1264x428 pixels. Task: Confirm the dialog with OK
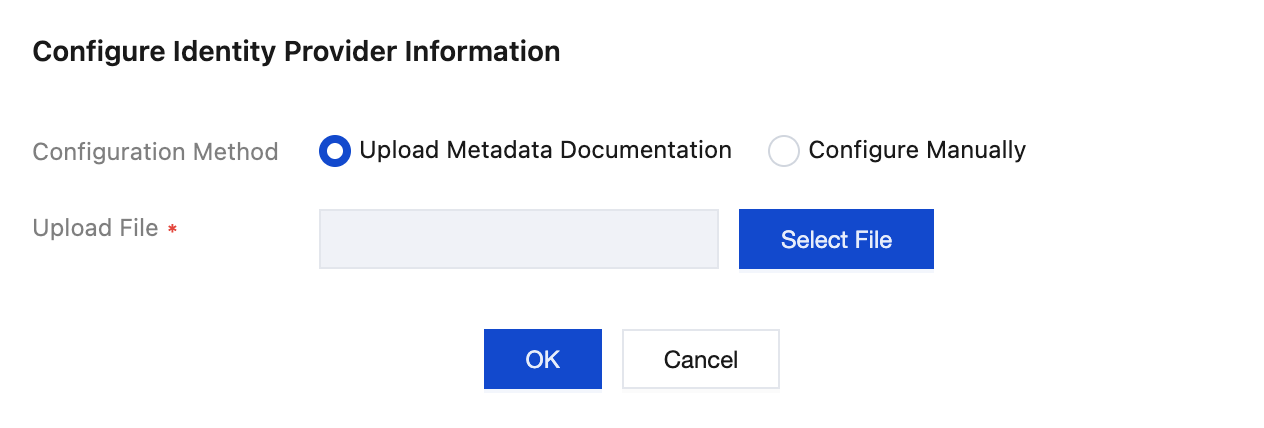coord(542,359)
